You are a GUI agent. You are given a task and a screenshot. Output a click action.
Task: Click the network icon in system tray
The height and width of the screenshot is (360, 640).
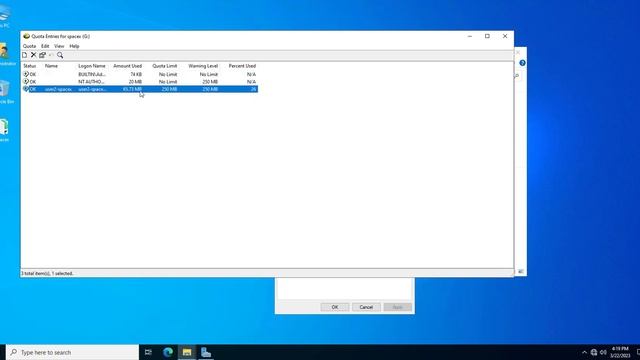coord(594,352)
